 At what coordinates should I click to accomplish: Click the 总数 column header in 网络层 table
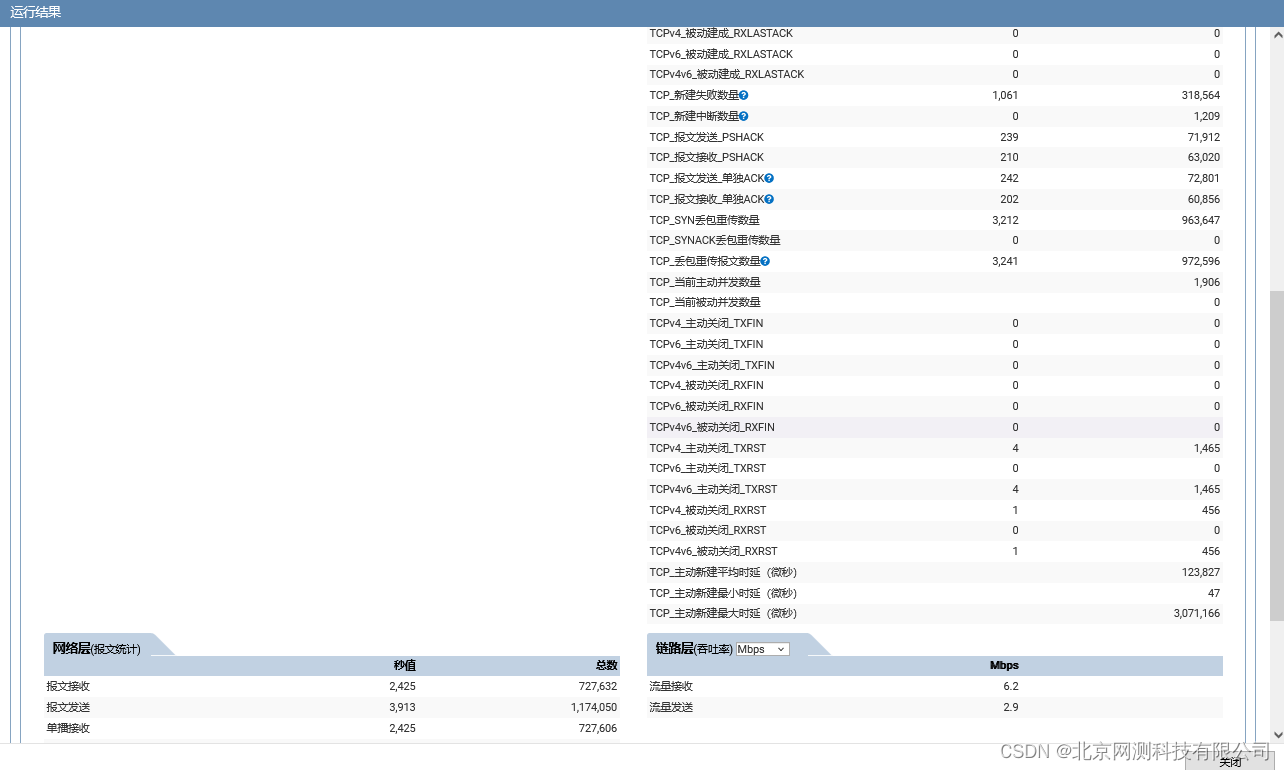click(606, 665)
